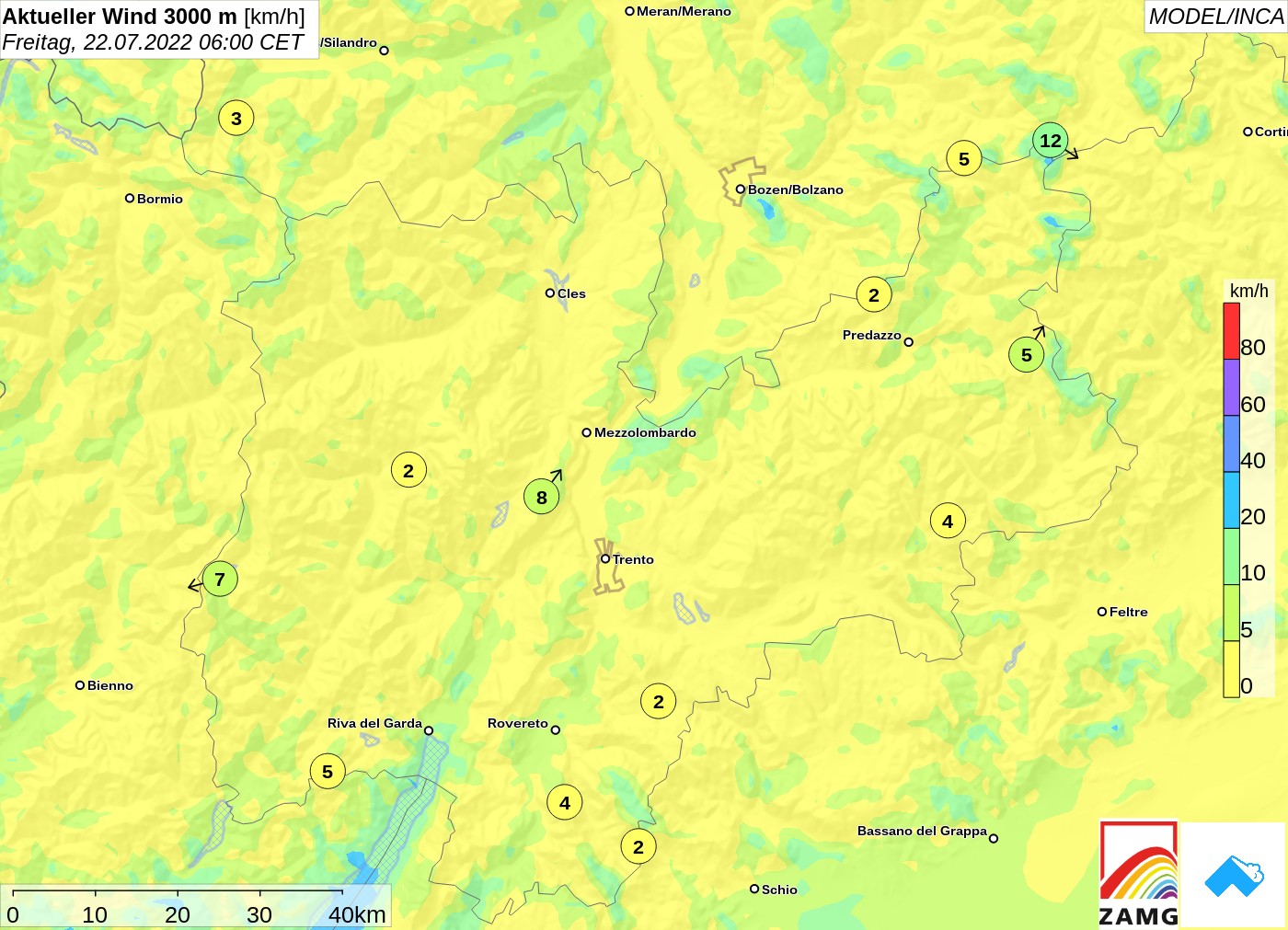Click the Riva del Garda label
The height and width of the screenshot is (930, 1288).
374,723
